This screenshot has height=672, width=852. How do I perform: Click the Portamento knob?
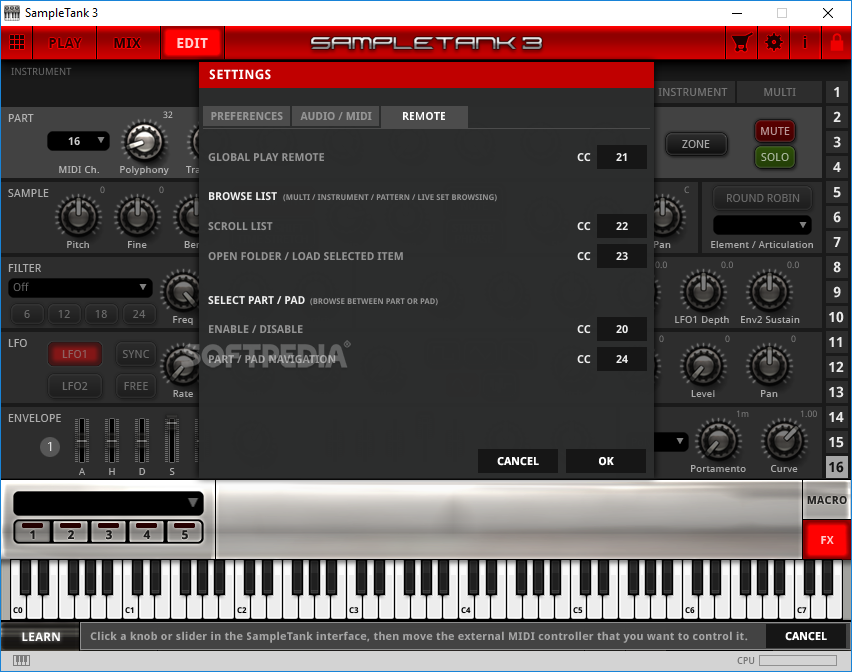[718, 440]
